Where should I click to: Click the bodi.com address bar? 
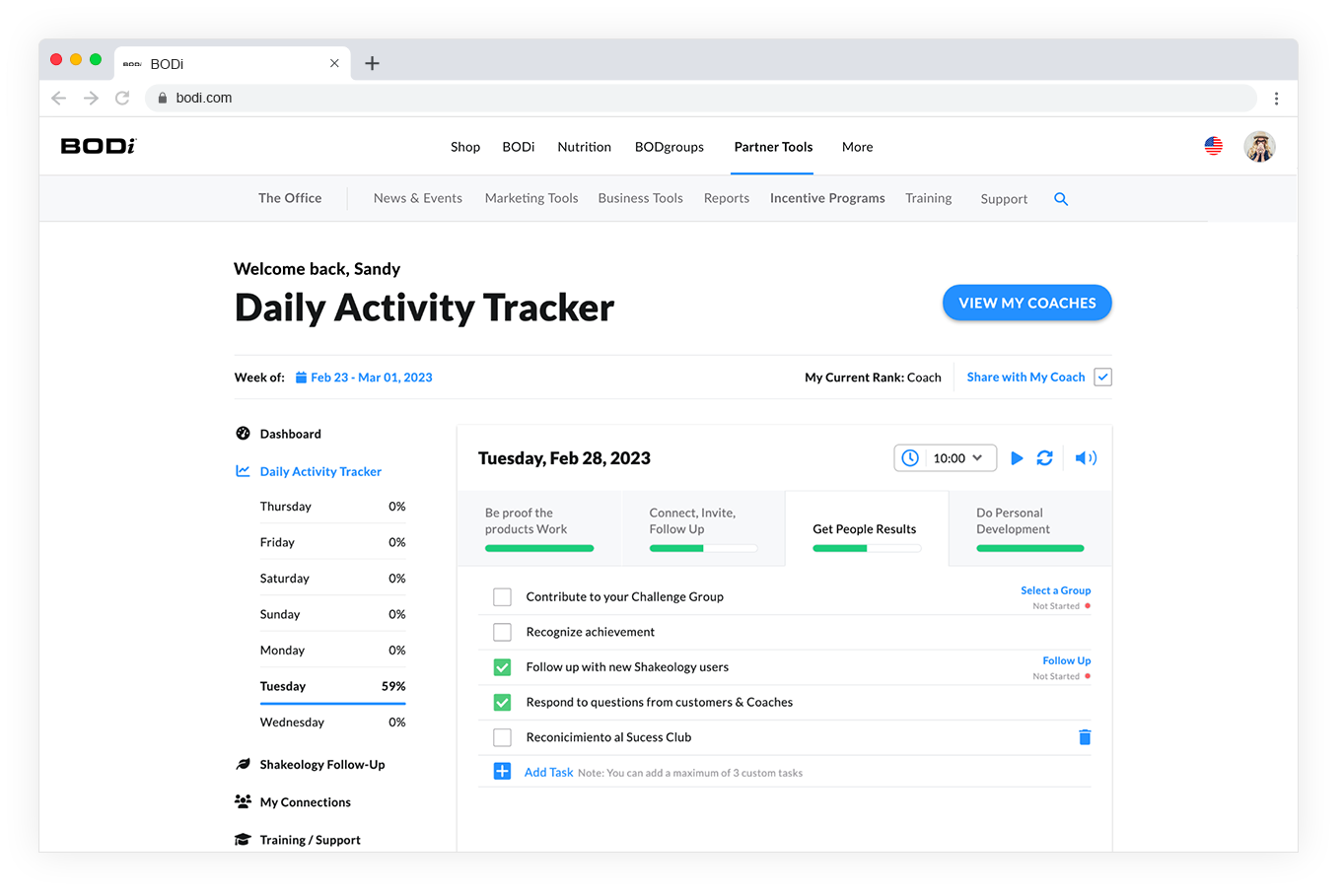point(701,99)
